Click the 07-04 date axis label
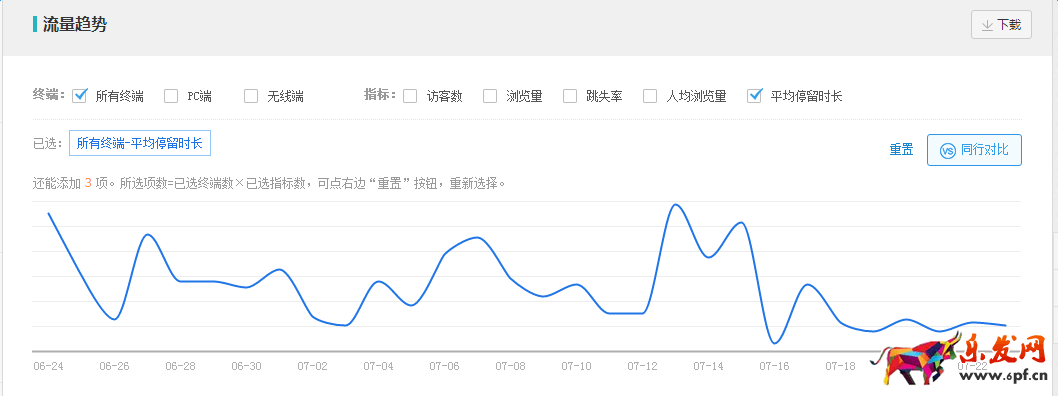The height and width of the screenshot is (396, 1058). click(379, 366)
